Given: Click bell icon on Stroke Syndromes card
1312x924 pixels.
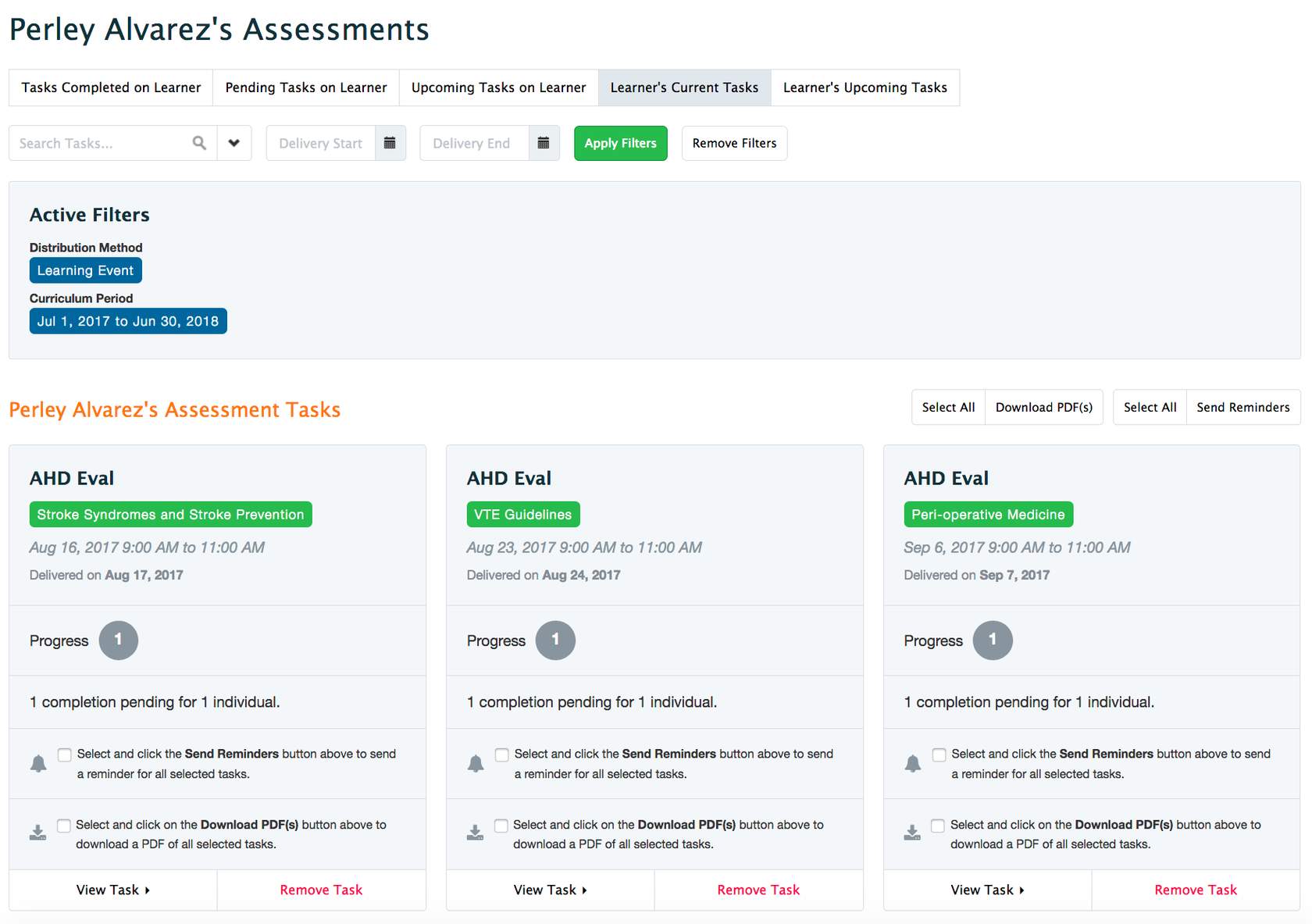Looking at the screenshot, I should (38, 763).
